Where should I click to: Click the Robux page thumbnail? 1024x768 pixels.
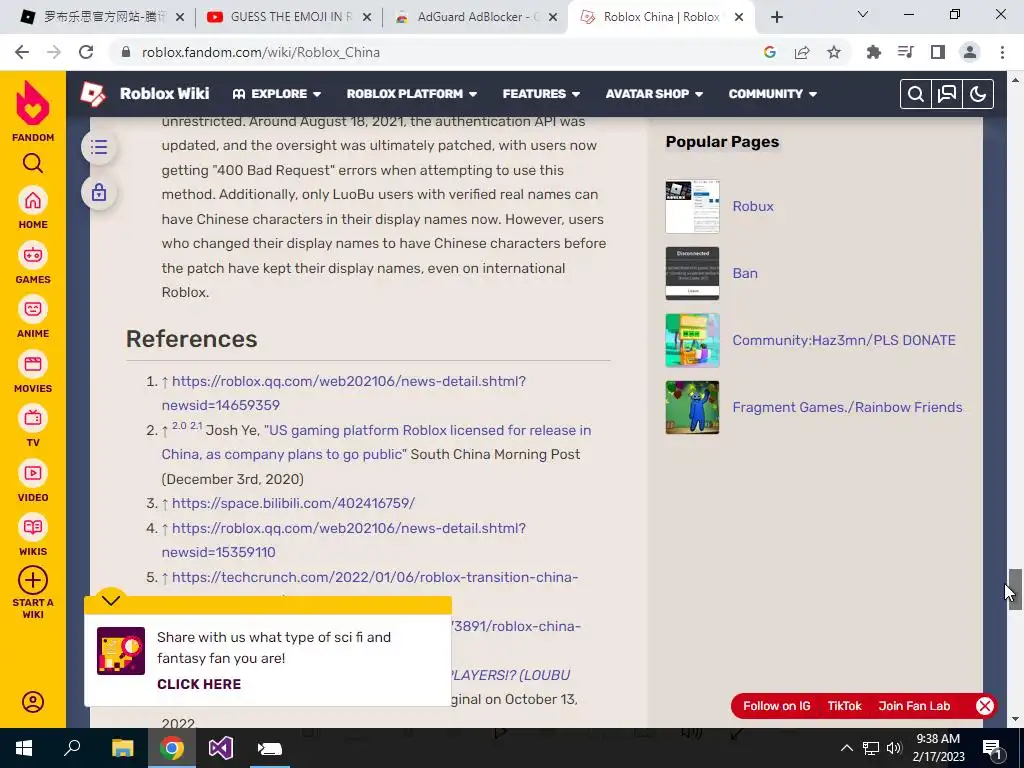pyautogui.click(x=692, y=206)
